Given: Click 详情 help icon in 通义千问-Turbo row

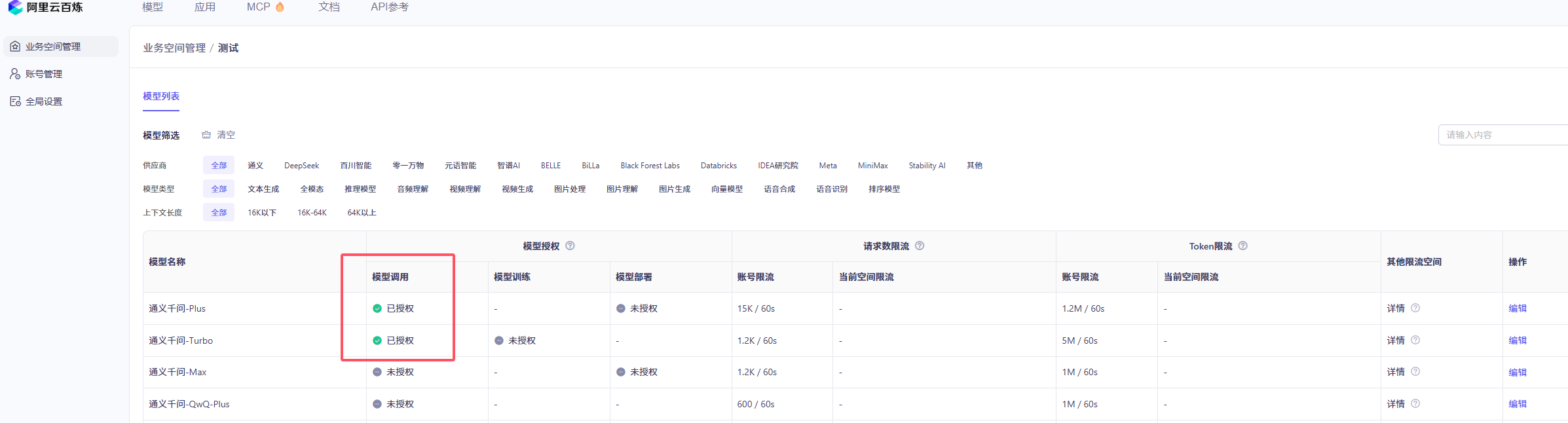Looking at the screenshot, I should click(1415, 340).
